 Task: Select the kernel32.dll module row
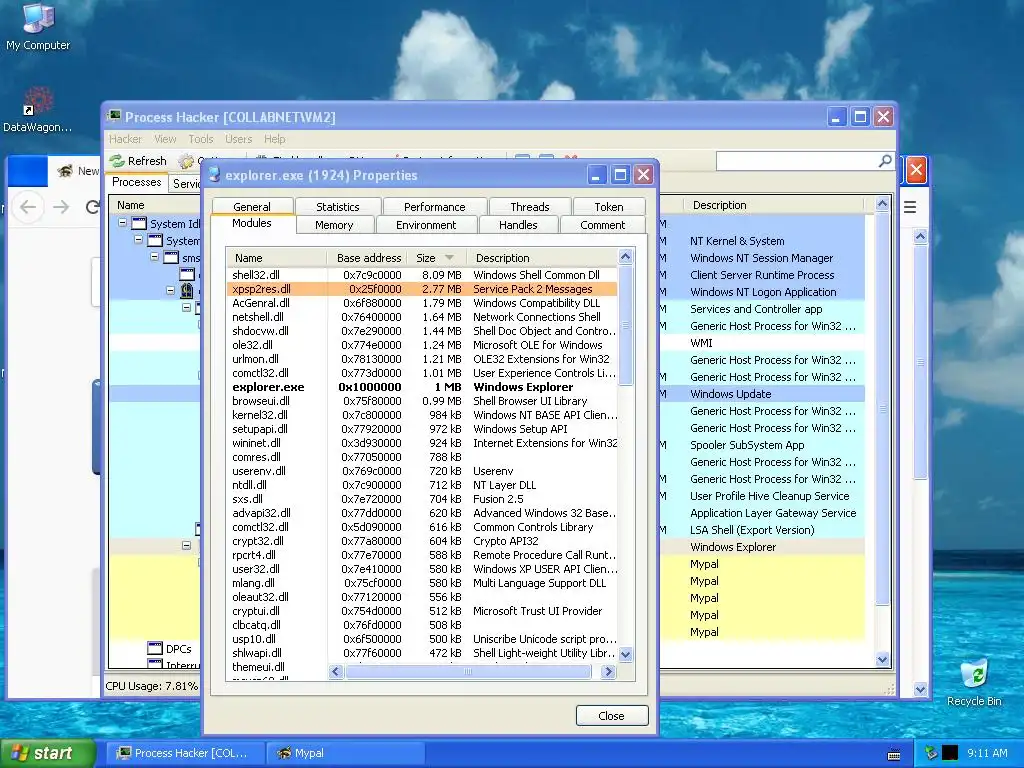[x=422, y=415]
